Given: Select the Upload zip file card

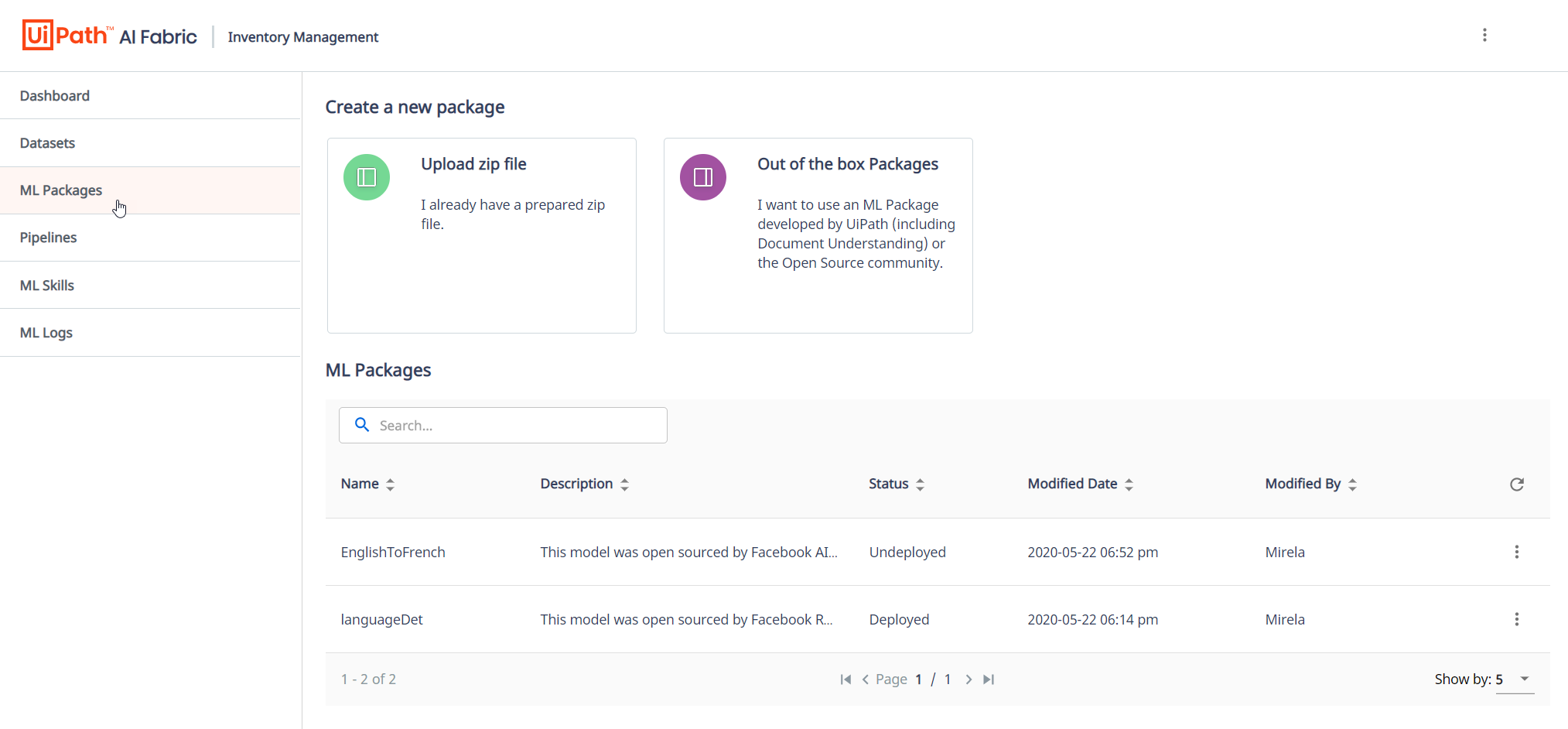Looking at the screenshot, I should coord(481,235).
